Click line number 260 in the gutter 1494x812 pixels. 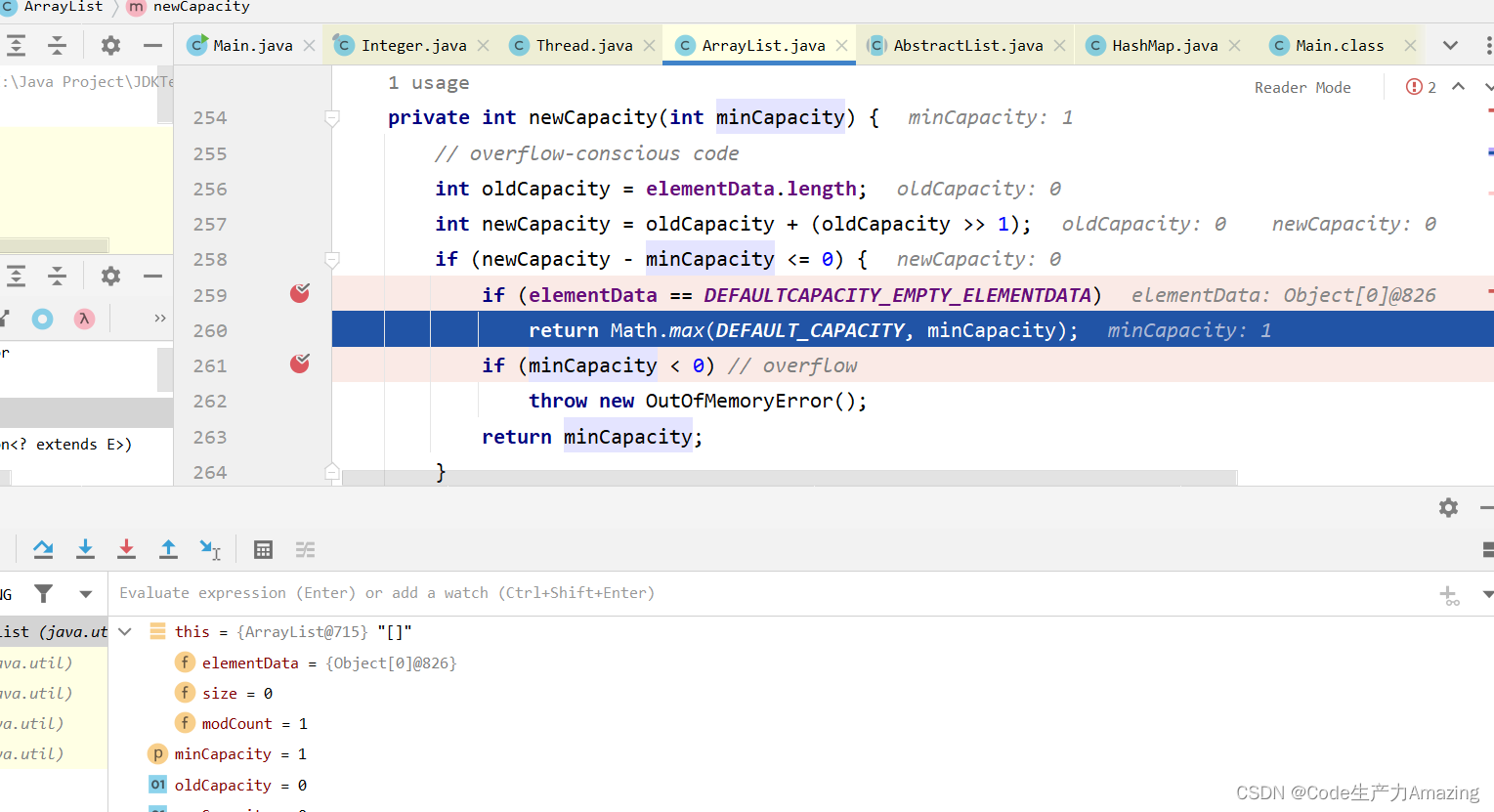pos(210,330)
